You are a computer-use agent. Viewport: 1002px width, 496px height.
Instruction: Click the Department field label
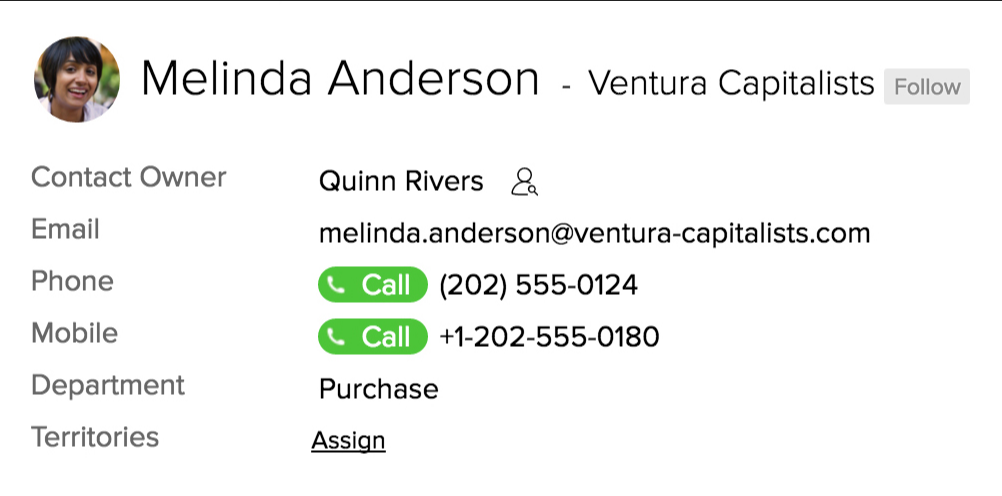[108, 385]
